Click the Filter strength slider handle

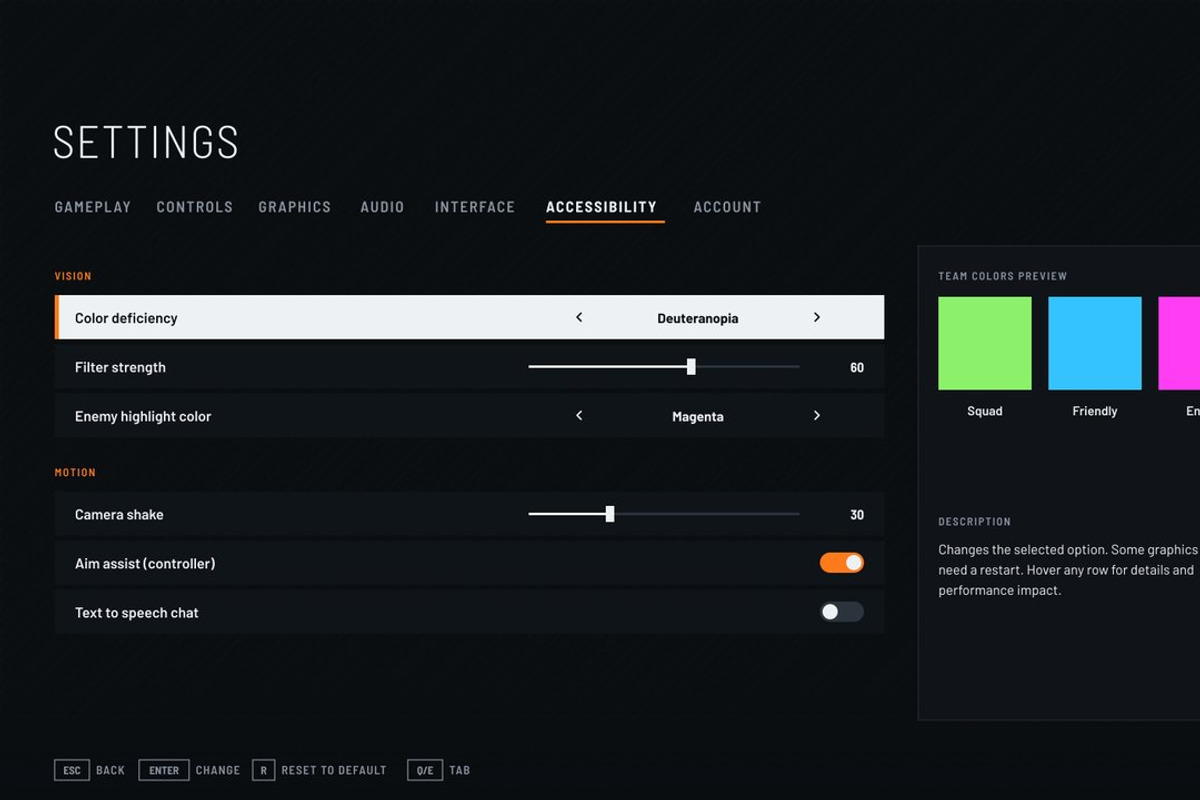(691, 367)
